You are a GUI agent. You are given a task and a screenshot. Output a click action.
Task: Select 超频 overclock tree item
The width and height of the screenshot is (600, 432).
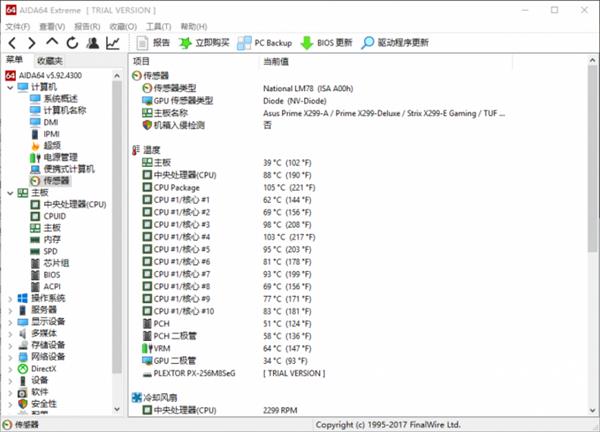(x=46, y=146)
